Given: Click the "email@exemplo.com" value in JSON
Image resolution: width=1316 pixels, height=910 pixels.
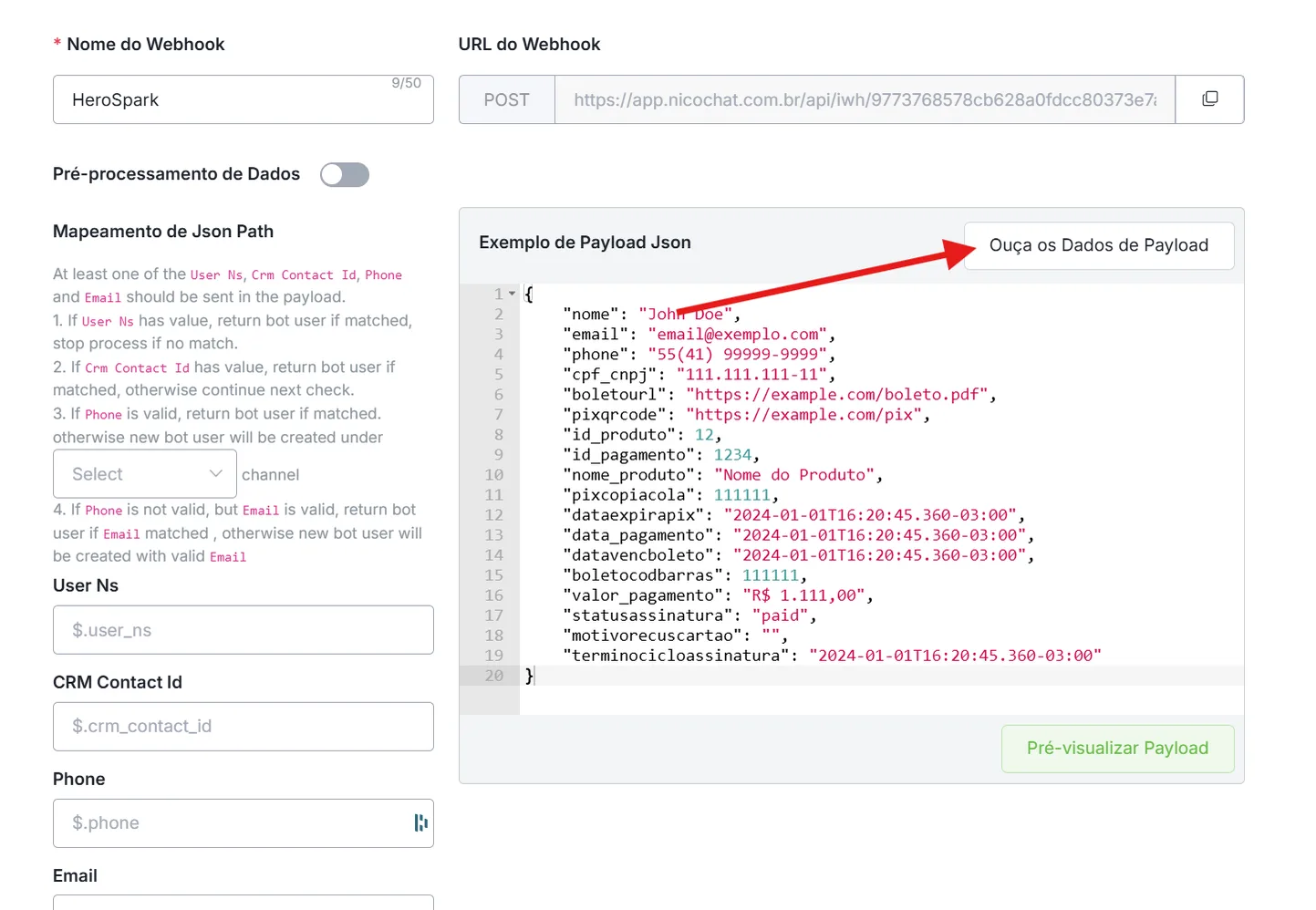Looking at the screenshot, I should click(x=738, y=335).
